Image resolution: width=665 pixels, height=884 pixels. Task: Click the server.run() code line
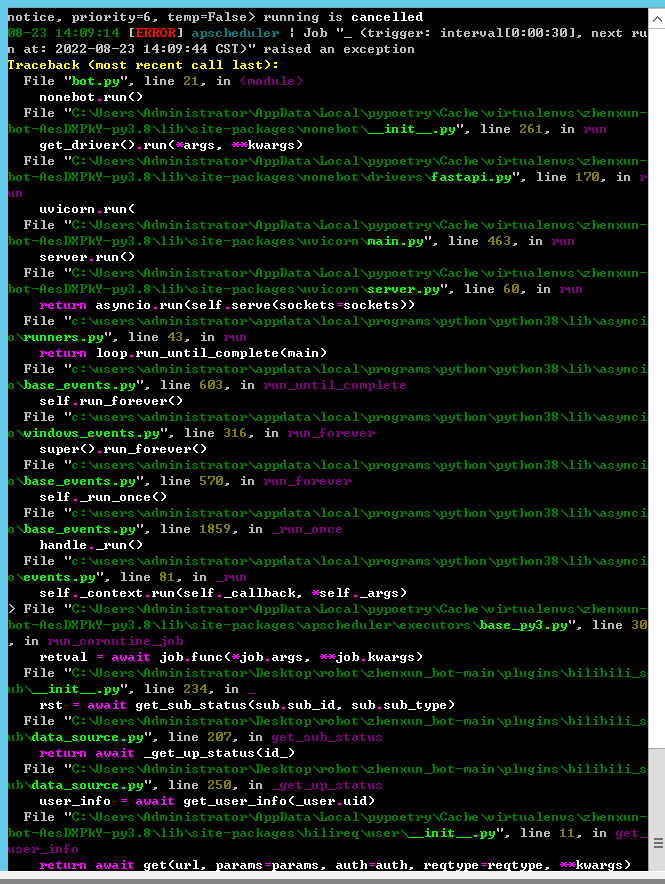(x=87, y=257)
